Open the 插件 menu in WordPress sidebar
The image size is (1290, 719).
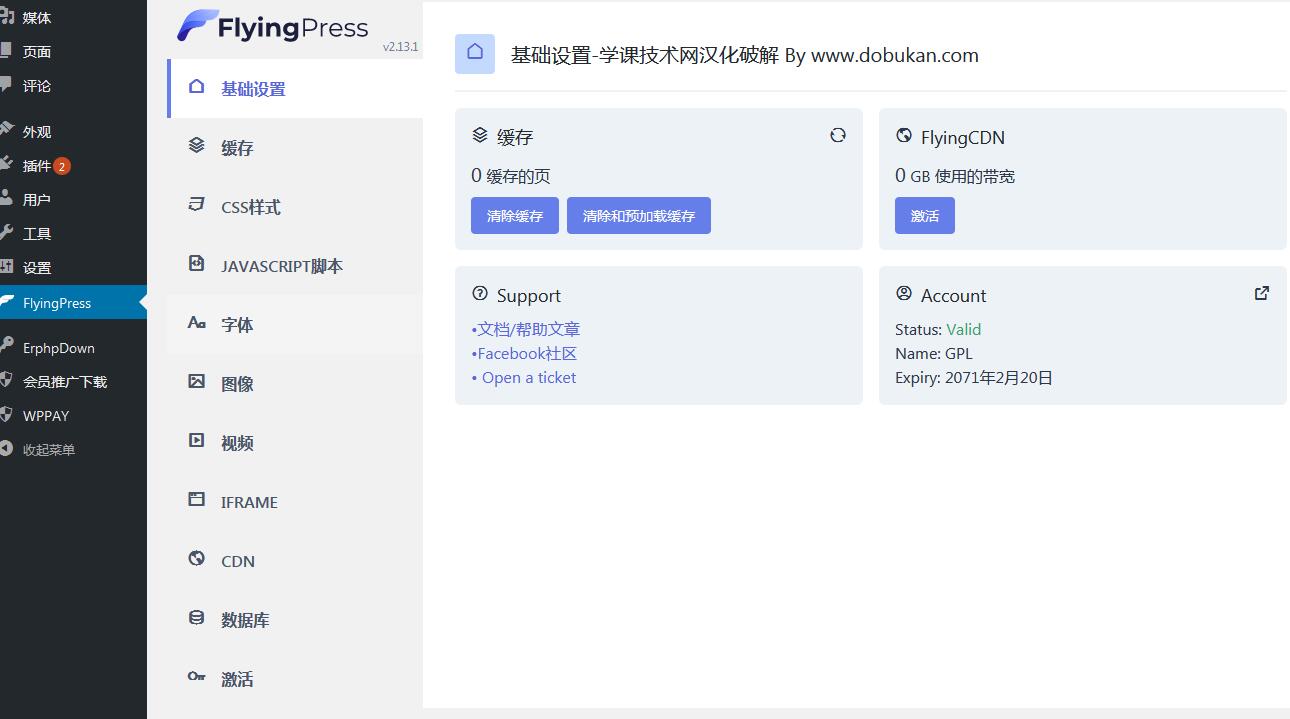pyautogui.click(x=37, y=166)
